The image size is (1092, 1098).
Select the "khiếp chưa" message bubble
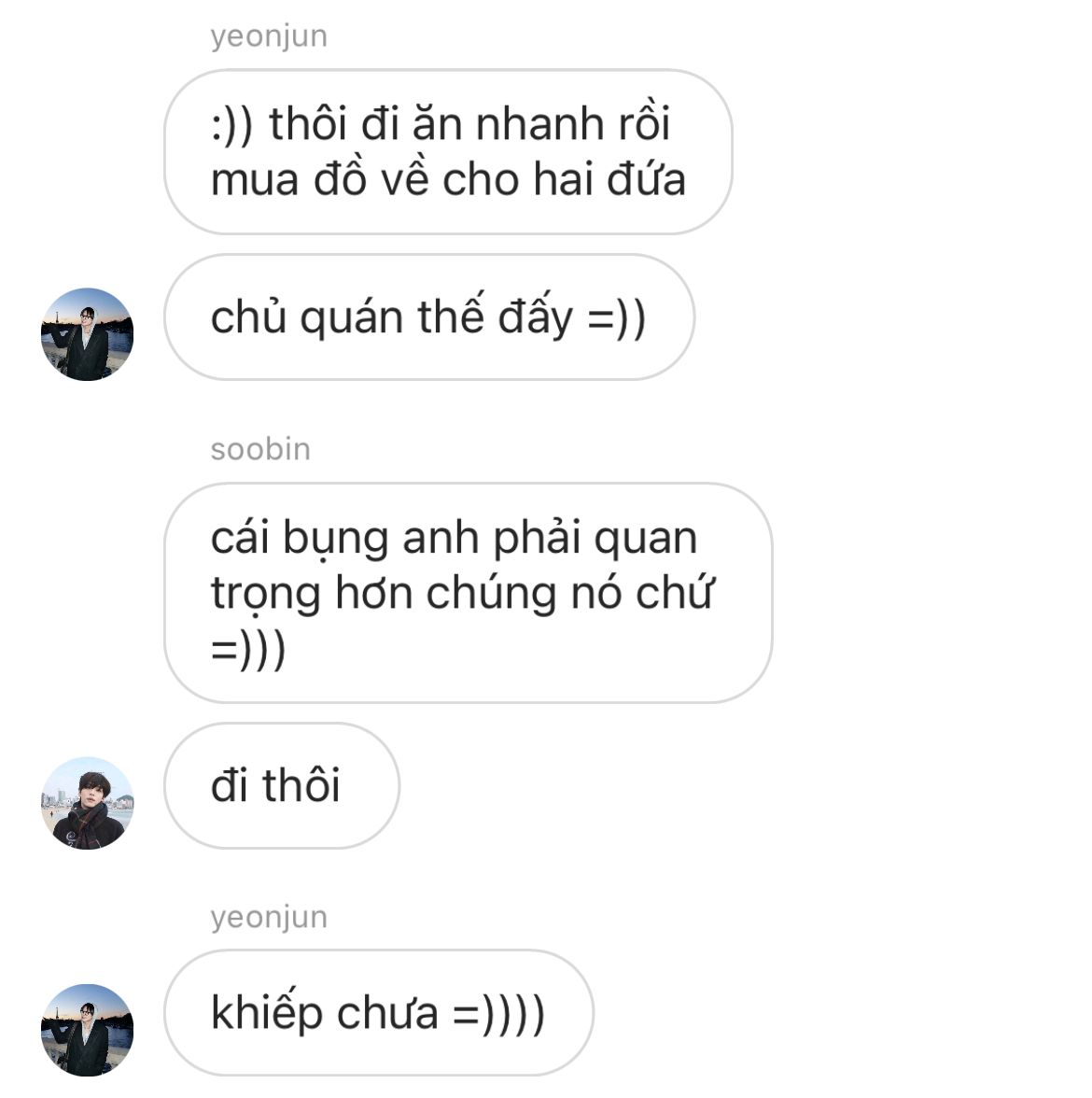pyautogui.click(x=379, y=1012)
